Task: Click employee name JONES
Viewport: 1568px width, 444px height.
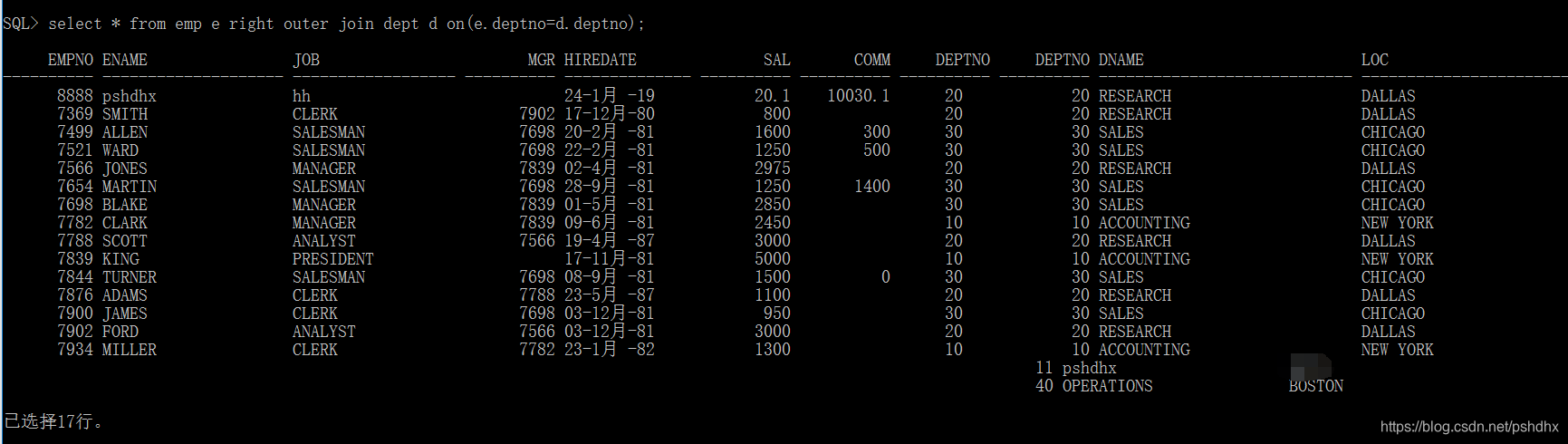Action: 125,169
